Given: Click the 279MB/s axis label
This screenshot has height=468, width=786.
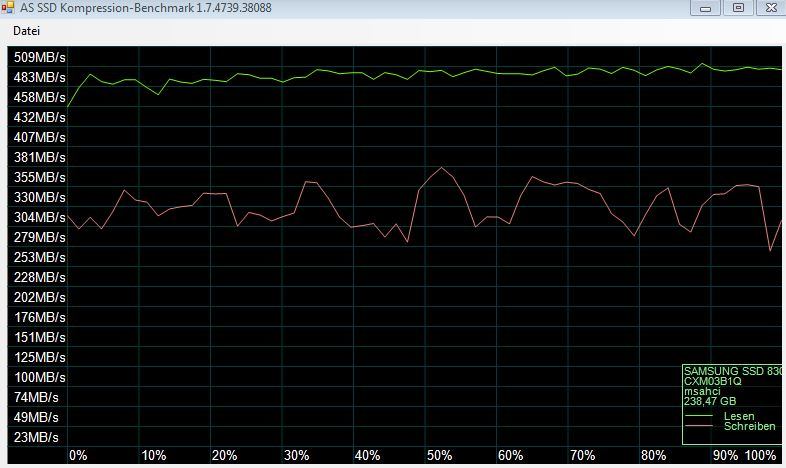Looking at the screenshot, I should tap(40, 237).
